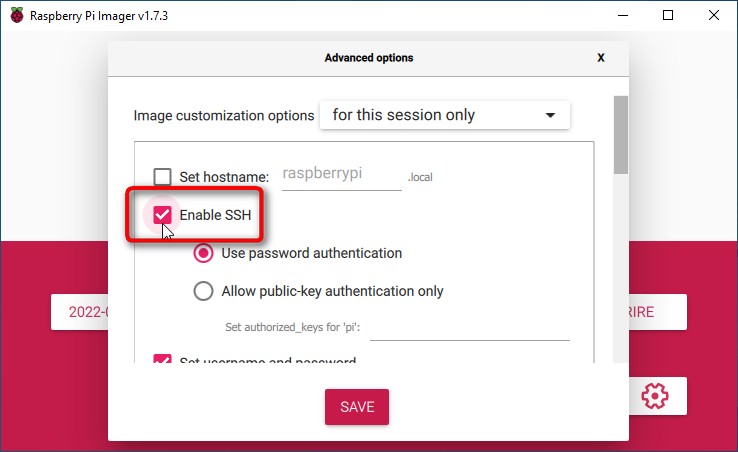Select Allow public-key authentication only
This screenshot has width=738, height=452.
pyautogui.click(x=203, y=291)
